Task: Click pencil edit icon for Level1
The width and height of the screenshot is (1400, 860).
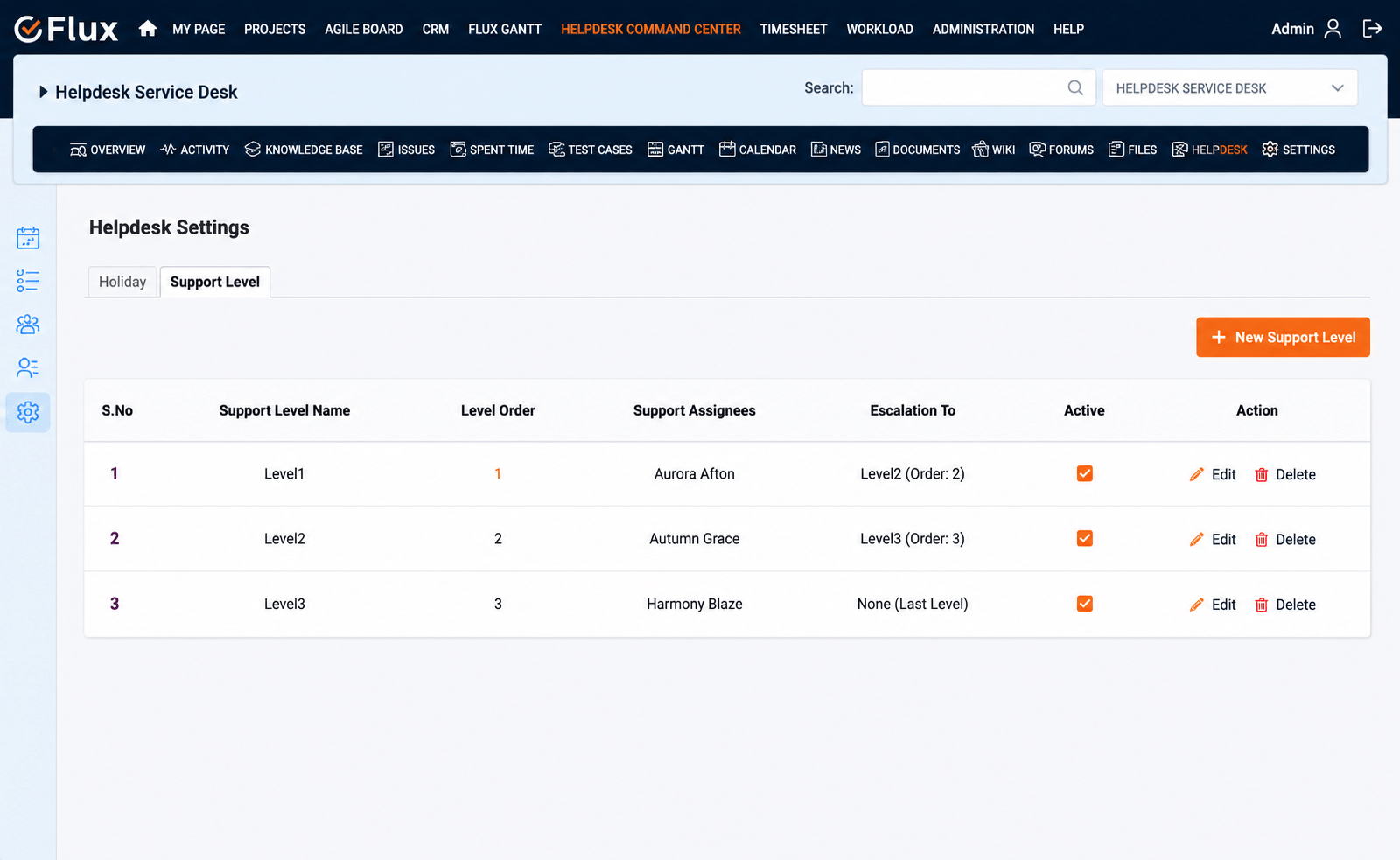Action: click(x=1197, y=474)
